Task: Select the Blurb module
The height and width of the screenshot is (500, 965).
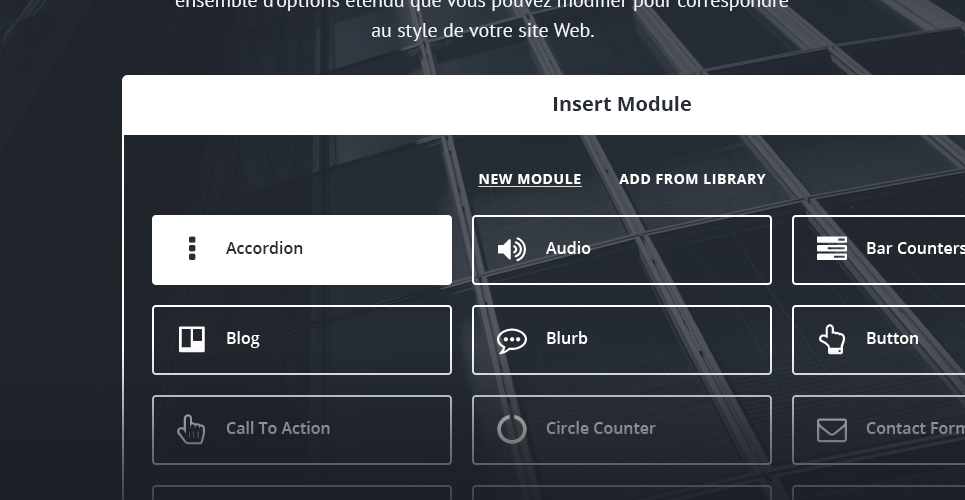Action: (x=622, y=340)
